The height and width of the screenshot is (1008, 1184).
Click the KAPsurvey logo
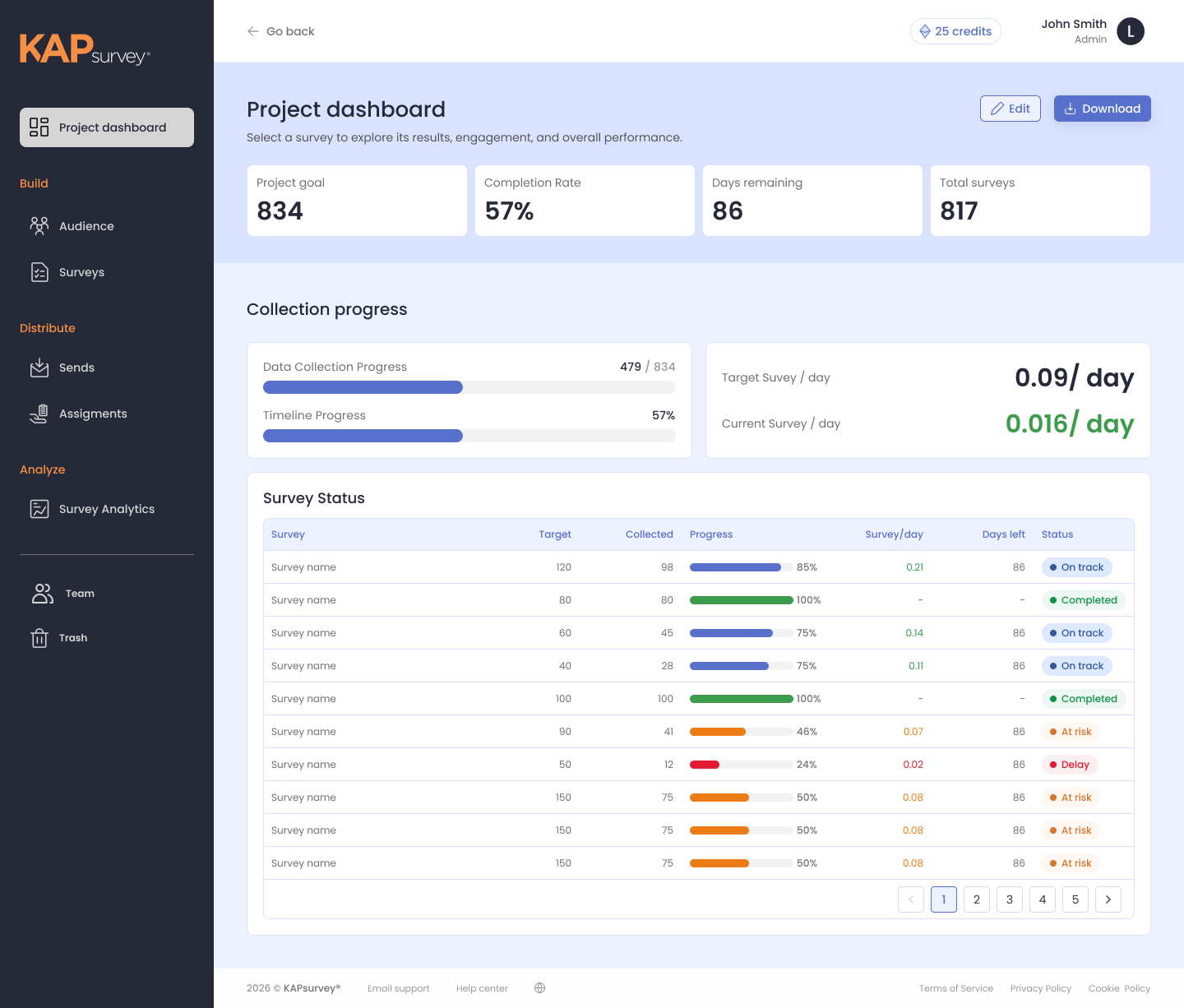pos(85,49)
